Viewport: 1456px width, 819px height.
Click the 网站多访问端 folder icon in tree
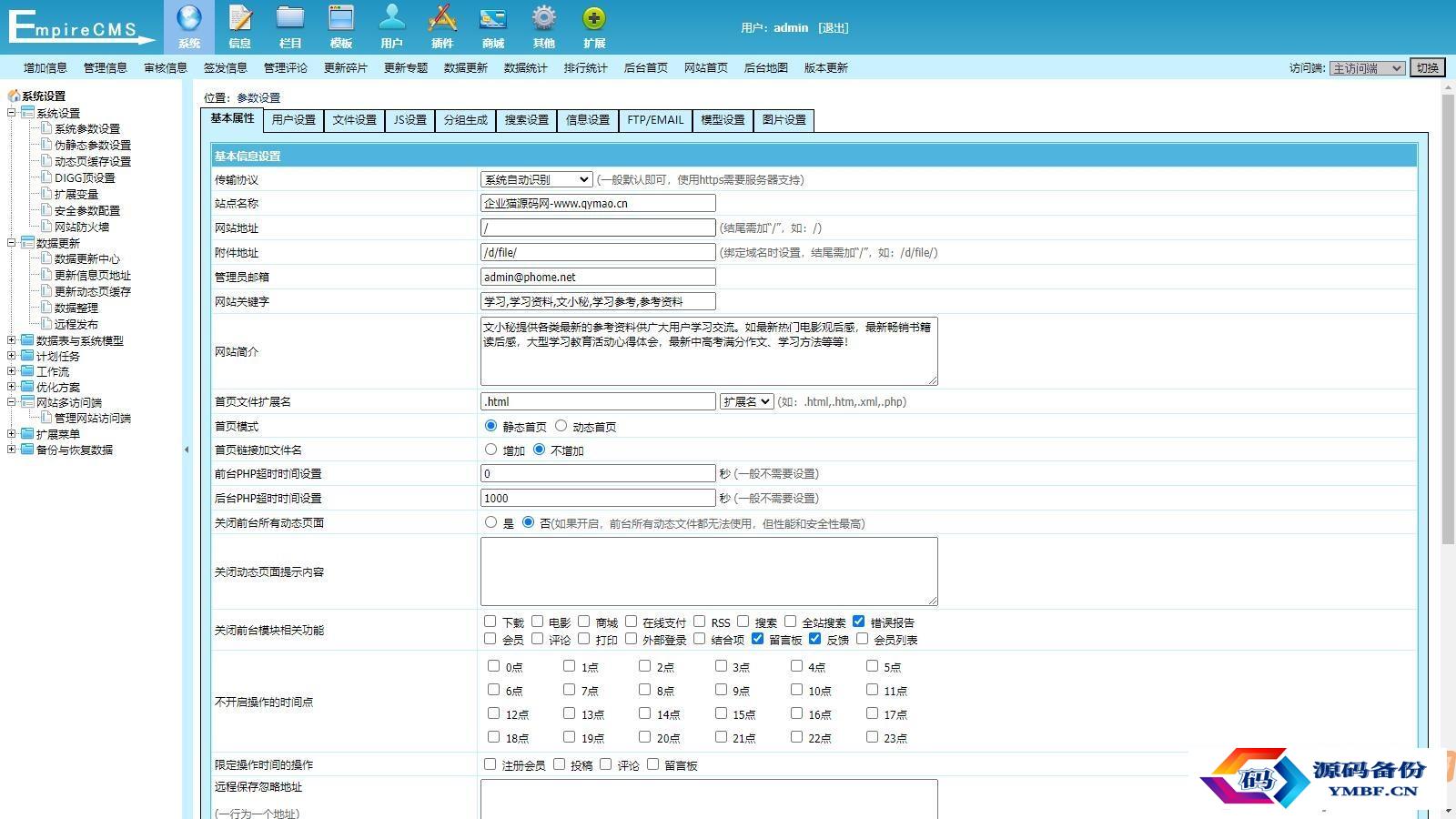click(x=27, y=402)
